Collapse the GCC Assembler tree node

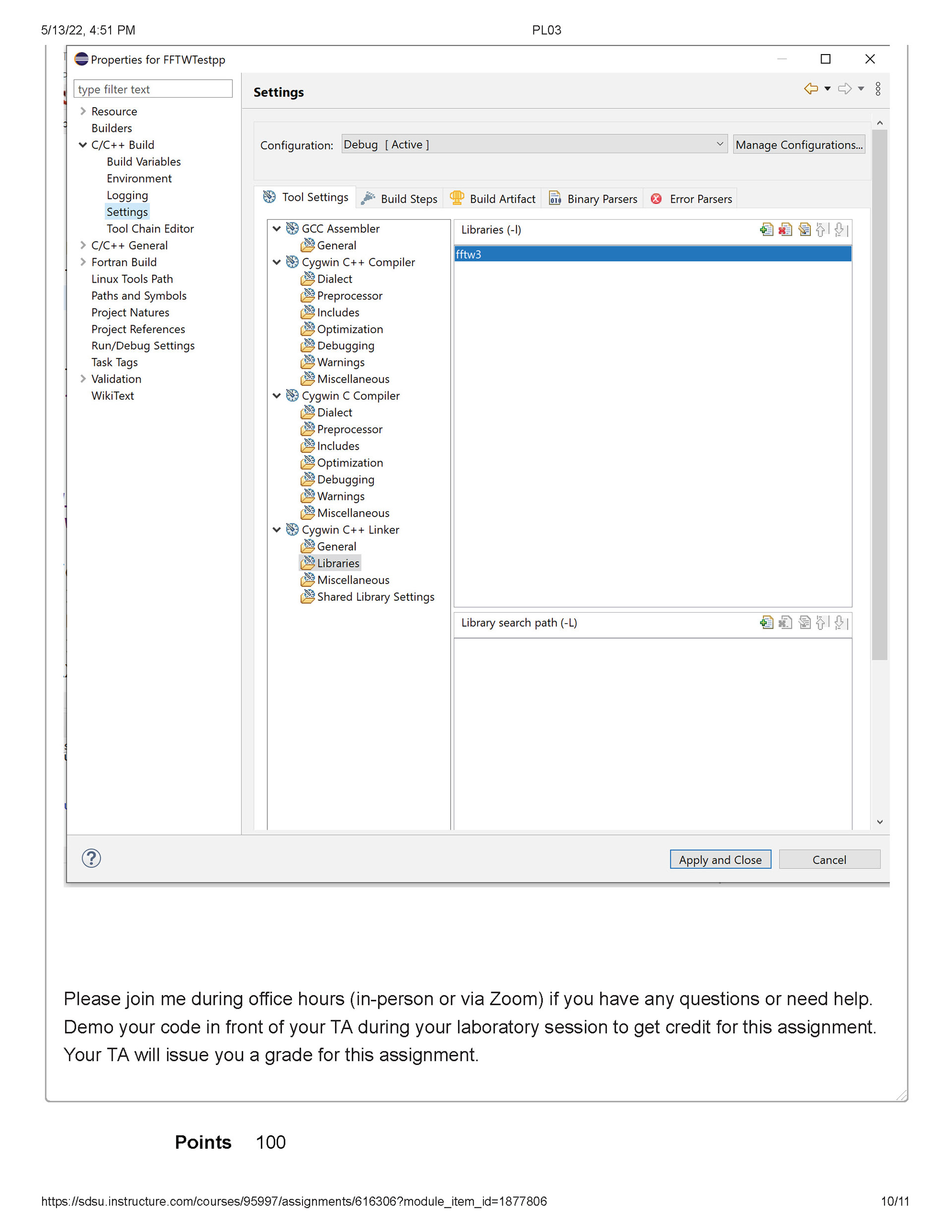pyautogui.click(x=277, y=229)
